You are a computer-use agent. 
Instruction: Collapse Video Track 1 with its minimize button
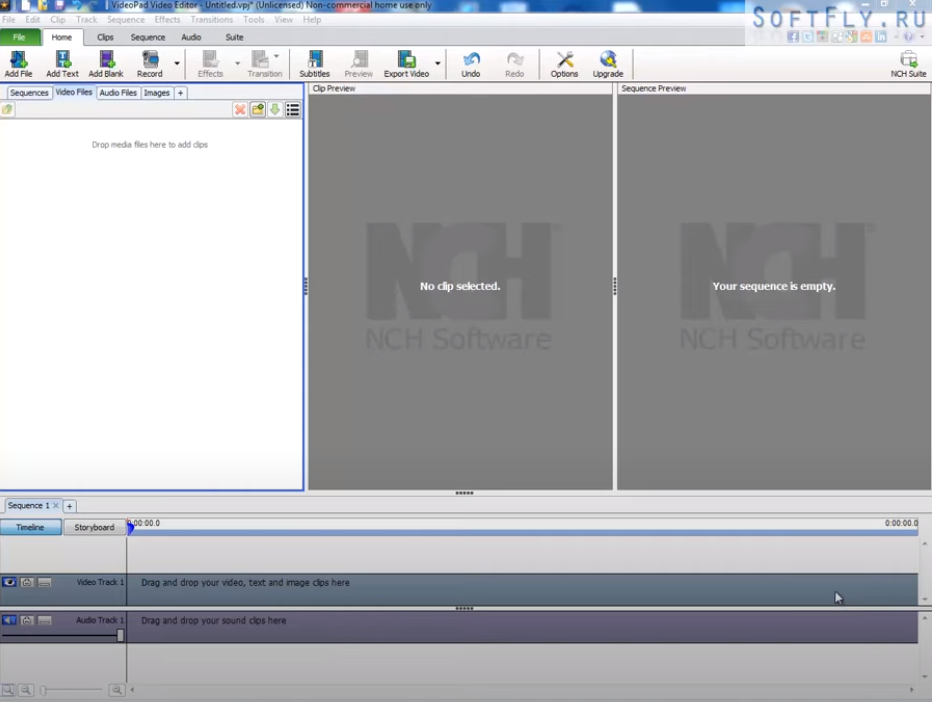(x=44, y=582)
